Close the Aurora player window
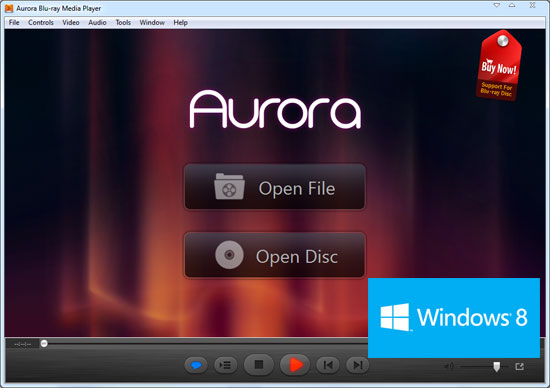The width and height of the screenshot is (550, 388). point(532,5)
